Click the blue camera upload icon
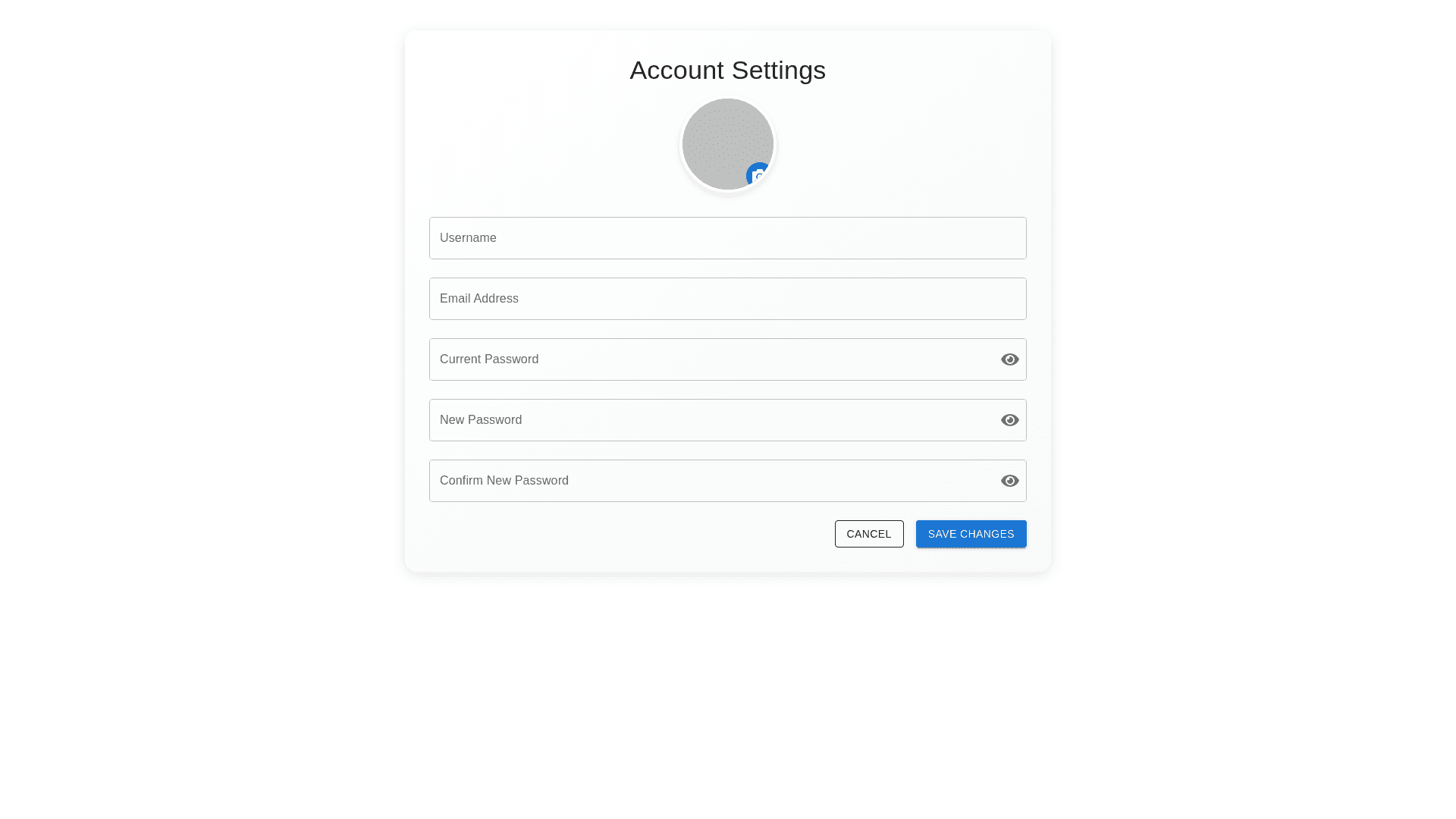 pos(758,175)
